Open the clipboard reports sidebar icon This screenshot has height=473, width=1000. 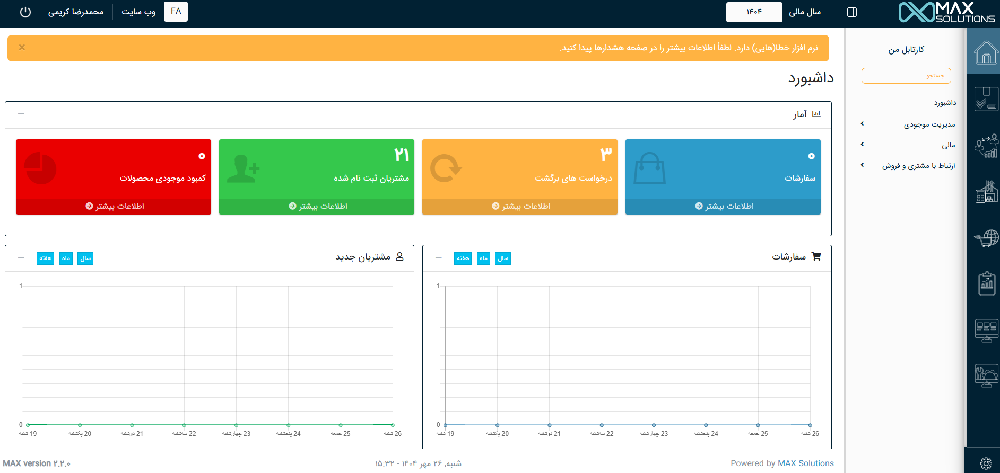tap(984, 283)
